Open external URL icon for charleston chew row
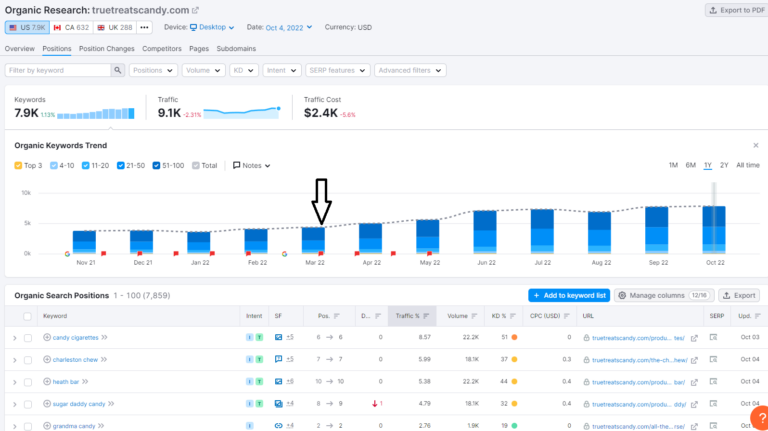 point(694,360)
